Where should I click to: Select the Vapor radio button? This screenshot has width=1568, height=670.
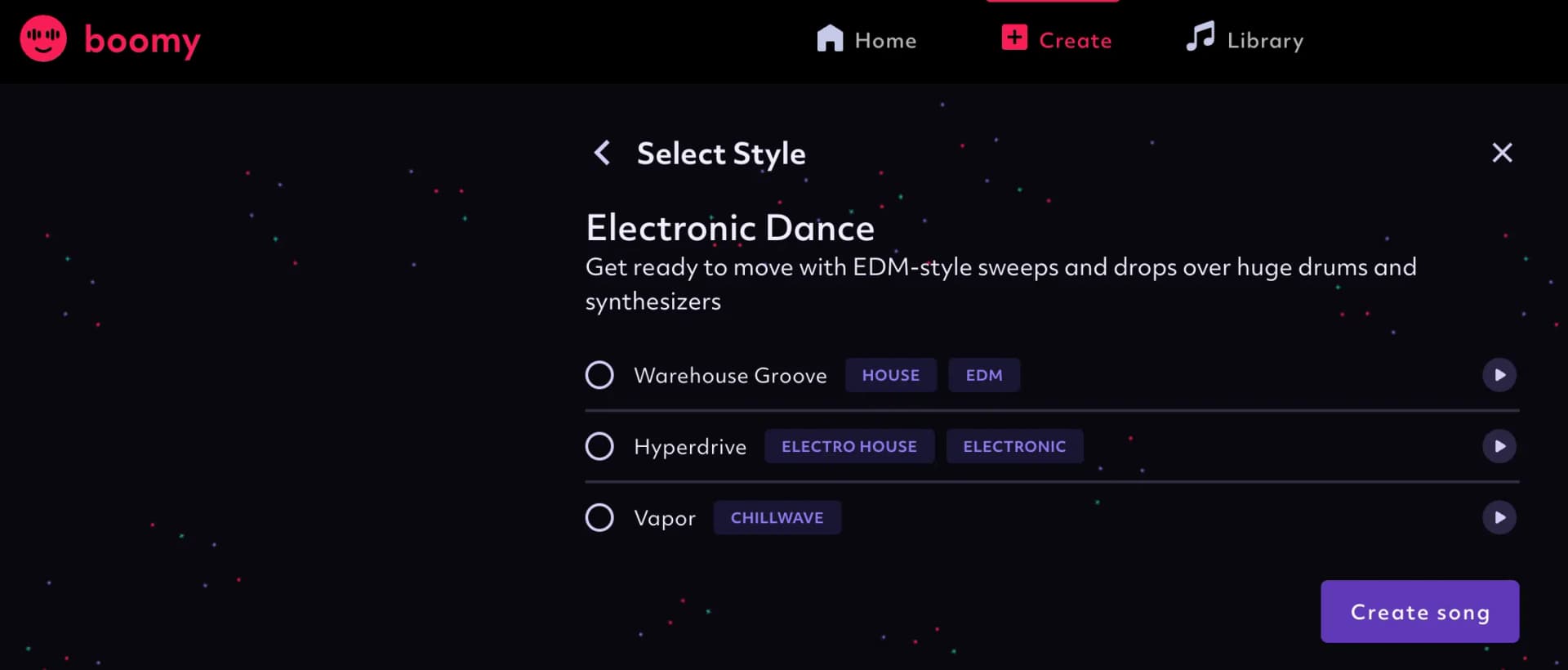click(599, 517)
